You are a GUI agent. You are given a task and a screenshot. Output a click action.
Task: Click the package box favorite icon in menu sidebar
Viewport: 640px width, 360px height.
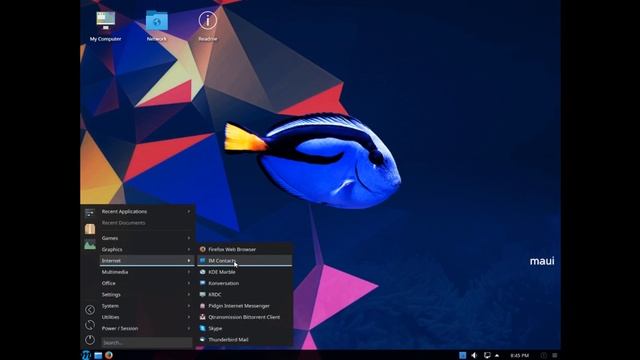coord(90,229)
